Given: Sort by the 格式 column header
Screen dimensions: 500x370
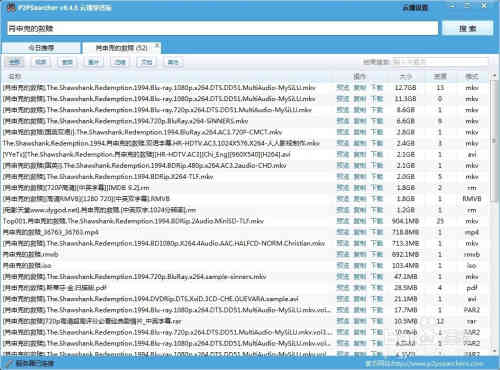Looking at the screenshot, I should click(x=472, y=77).
